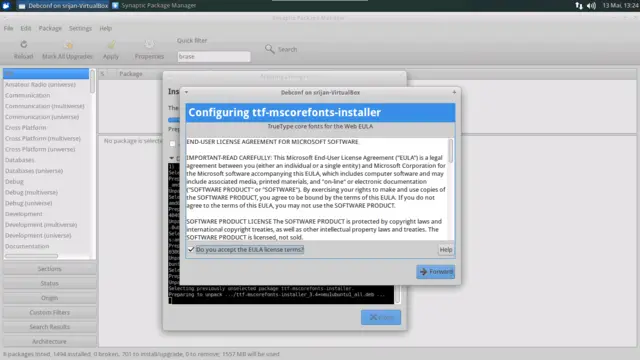
Task: Click the Origin filter button
Action: click(x=50, y=298)
